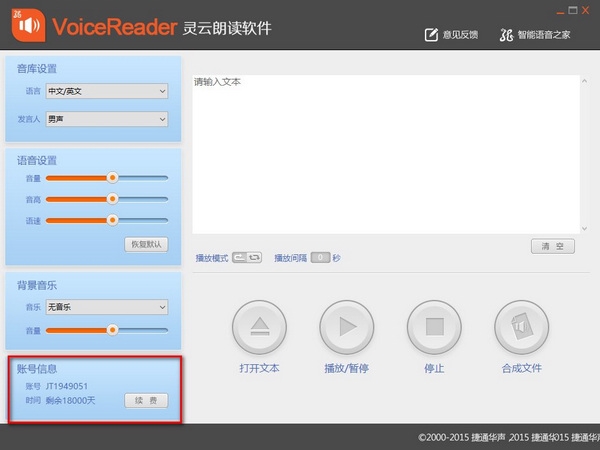Click the 合成文件 file synthesis round button
This screenshot has width=600, height=450.
(522, 327)
